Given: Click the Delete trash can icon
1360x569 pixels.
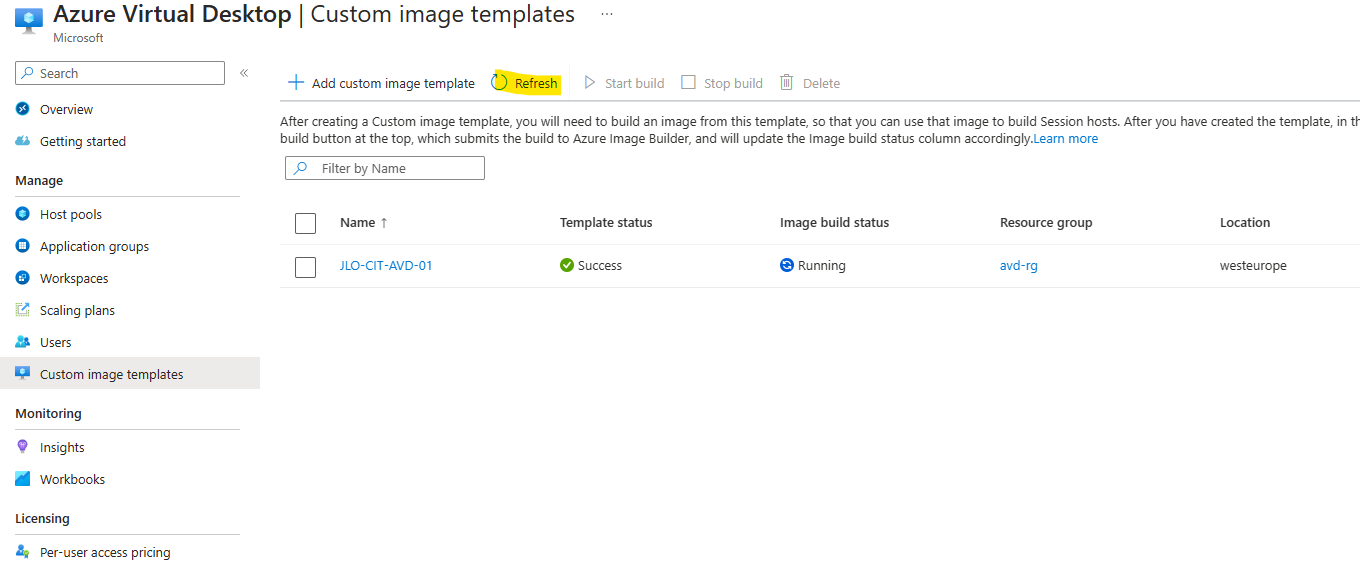Looking at the screenshot, I should coord(787,82).
